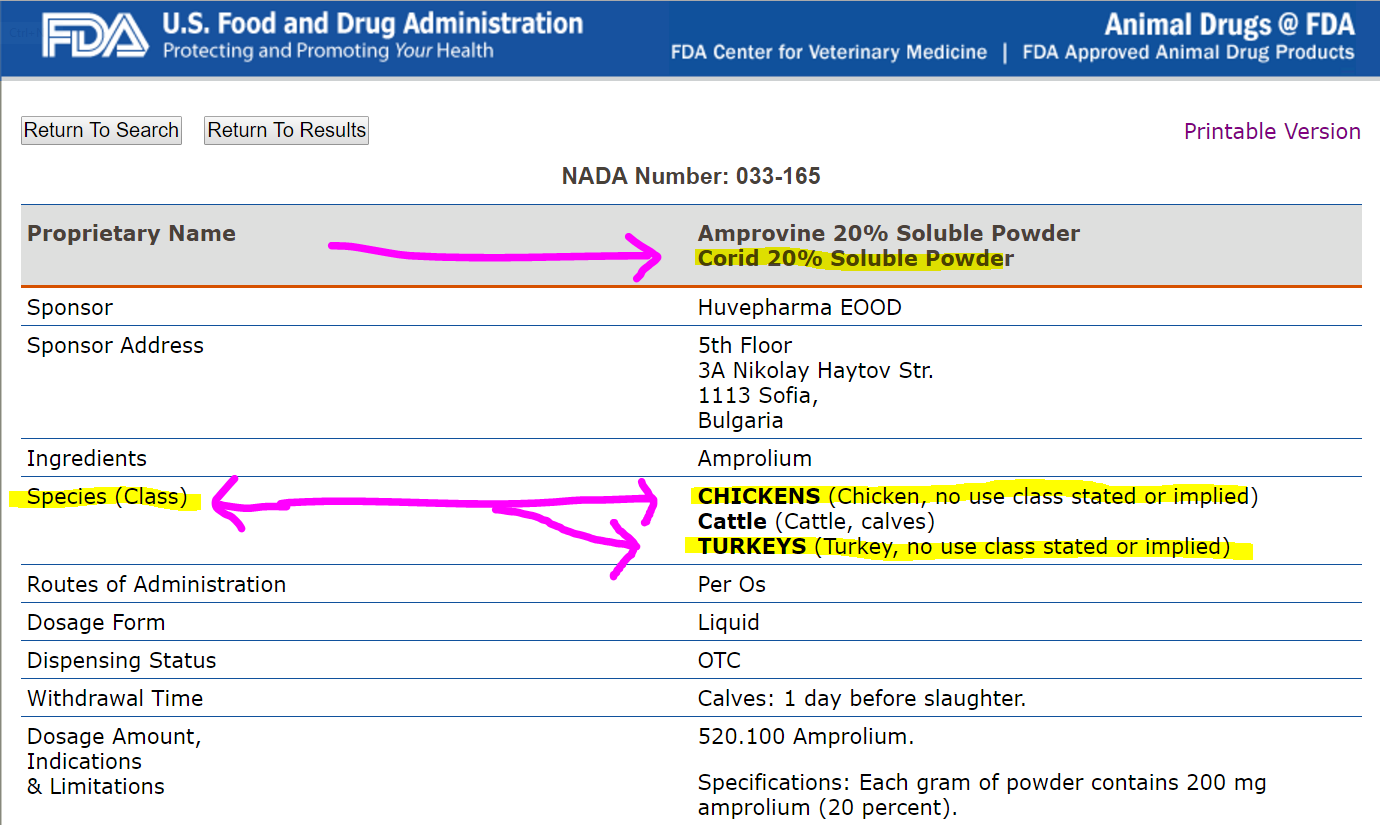
Task: Click the highlighted Corid 20% Soluble Powder text
Action: click(855, 259)
